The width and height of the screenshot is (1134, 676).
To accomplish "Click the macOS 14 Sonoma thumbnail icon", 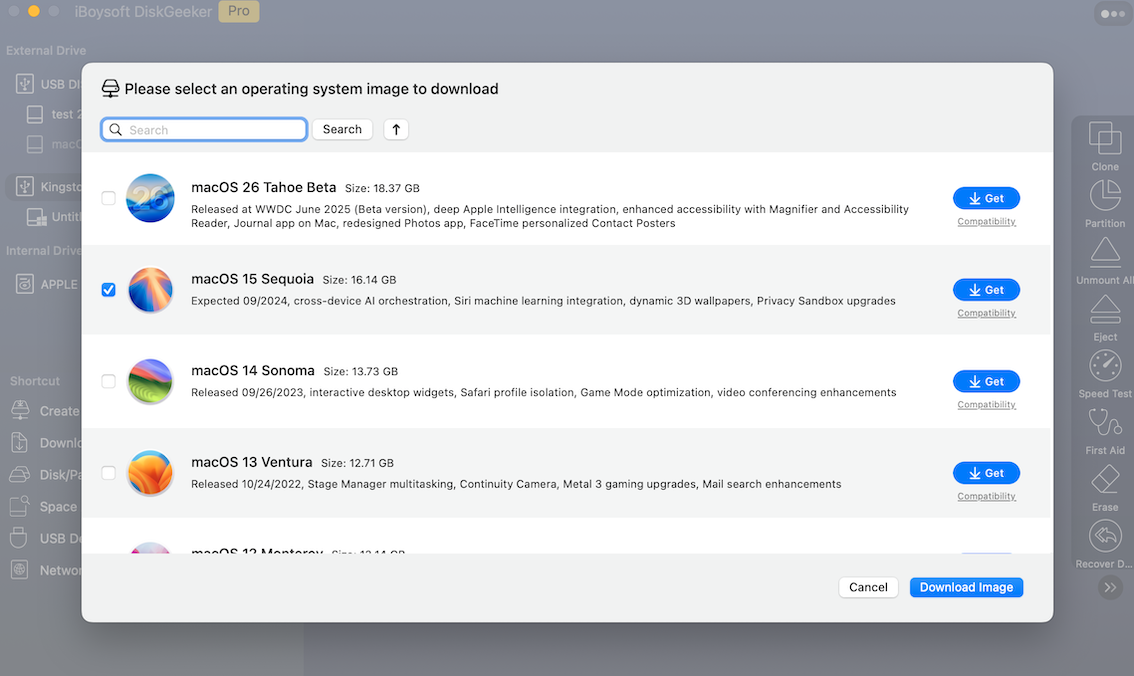I will tap(151, 381).
